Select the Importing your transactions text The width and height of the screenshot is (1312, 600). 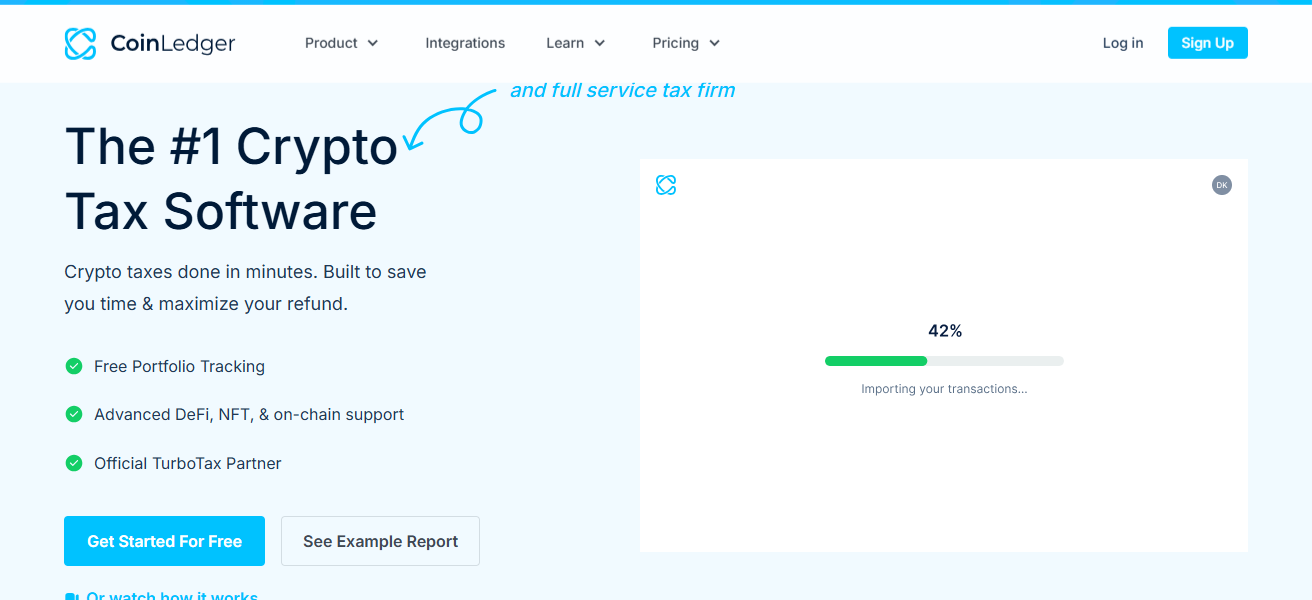[944, 388]
